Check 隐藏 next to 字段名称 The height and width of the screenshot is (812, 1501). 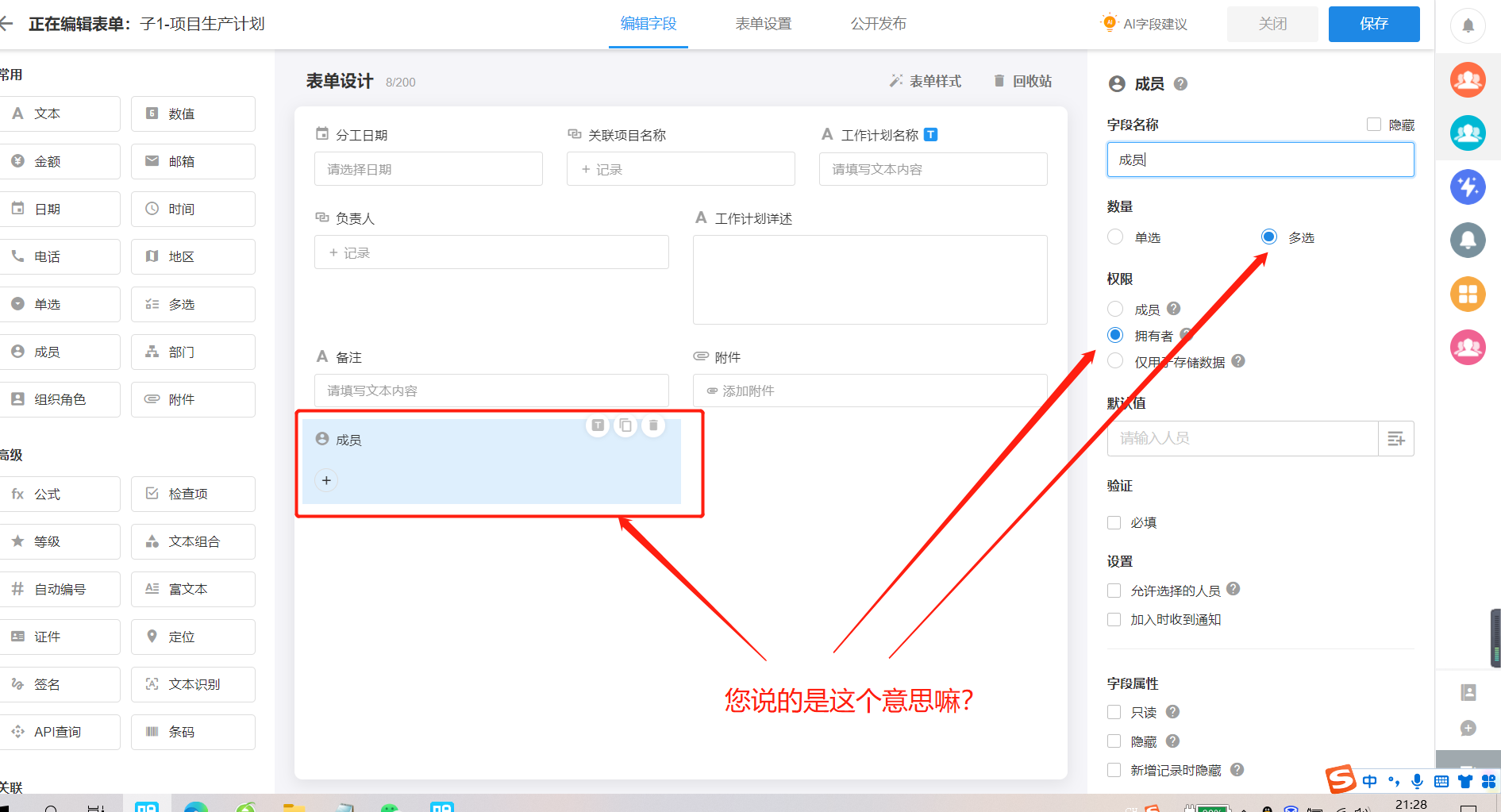[x=1373, y=124]
